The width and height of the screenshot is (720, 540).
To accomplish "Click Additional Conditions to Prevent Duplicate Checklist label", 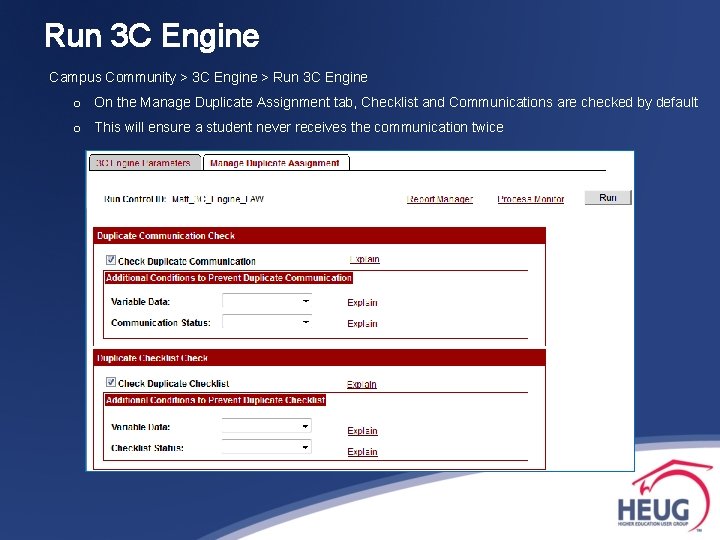I will coord(215,400).
